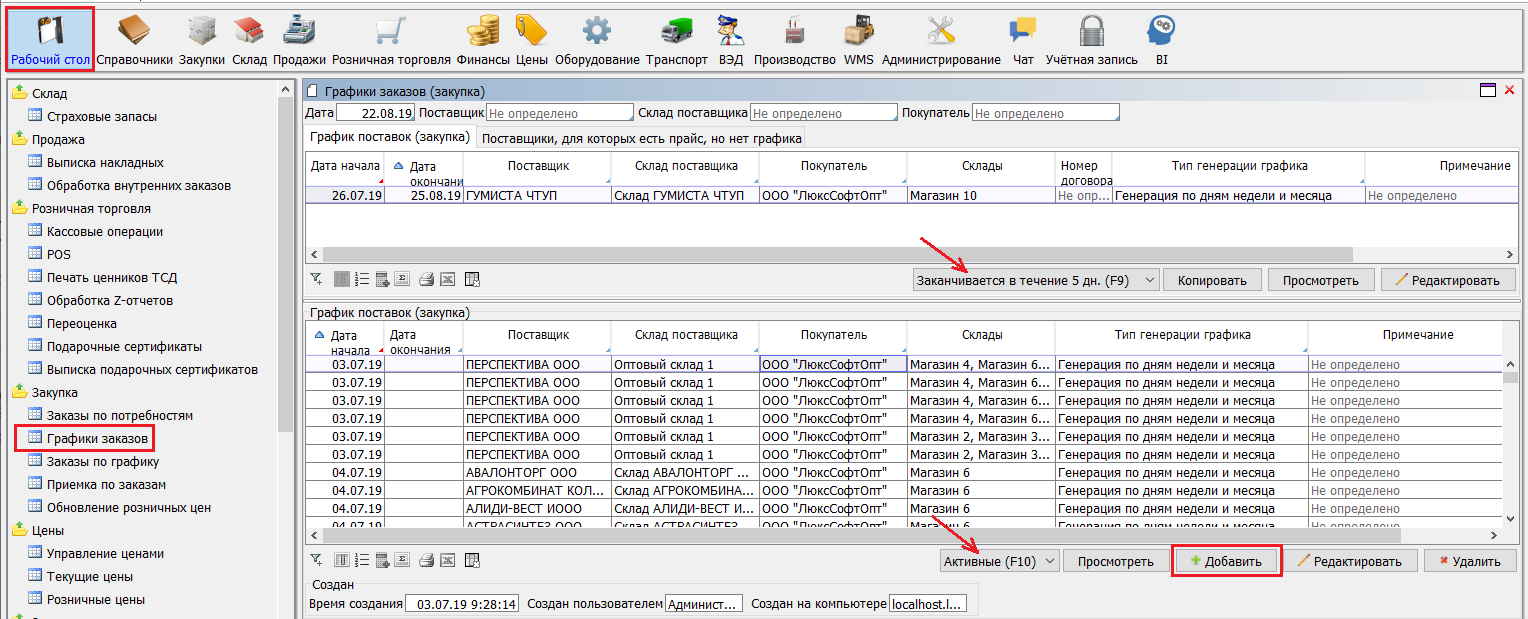Switch to 'Поставщики, для которых есть прайс' tab

(x=641, y=137)
